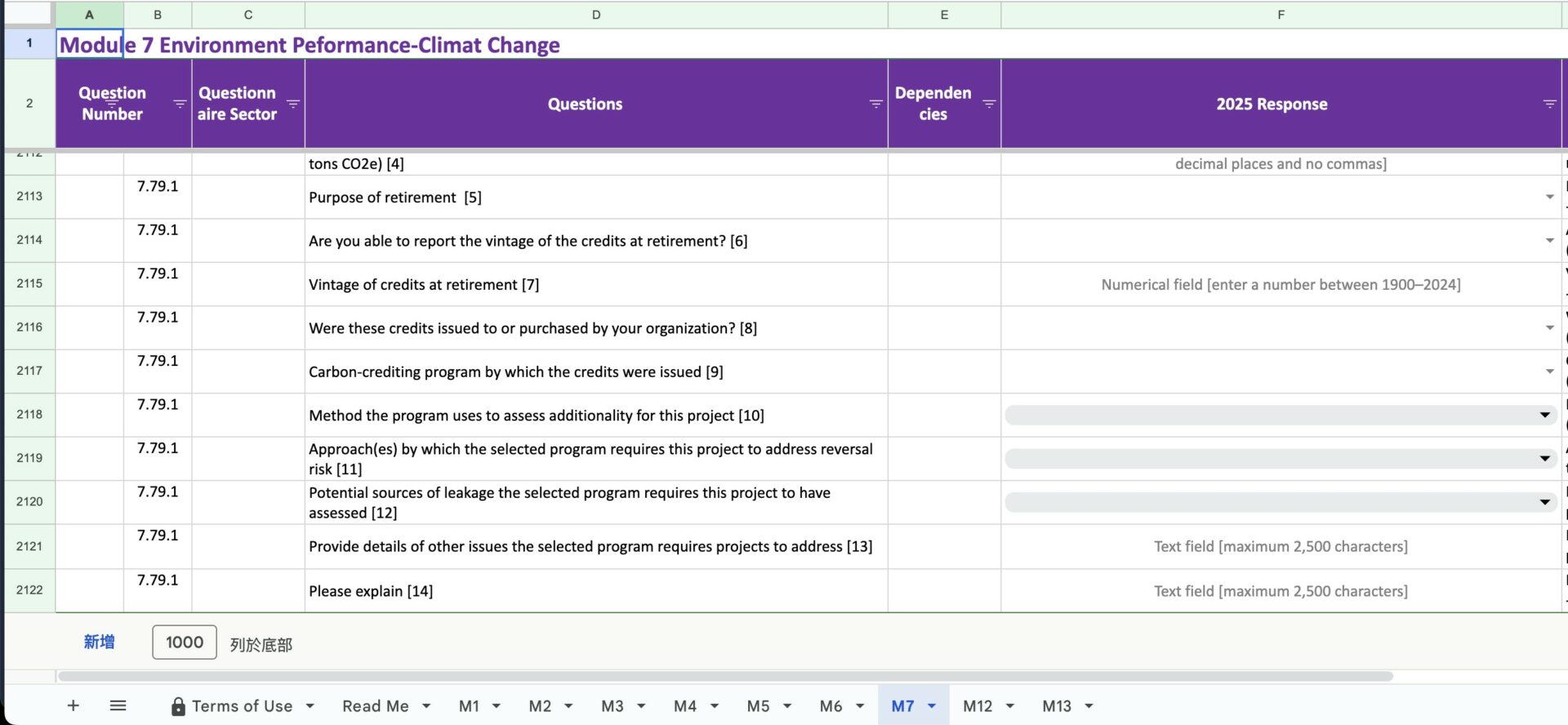Viewport: 1568px width, 725px height.
Task: Open the M7 tab menu arrow
Action: (x=932, y=706)
